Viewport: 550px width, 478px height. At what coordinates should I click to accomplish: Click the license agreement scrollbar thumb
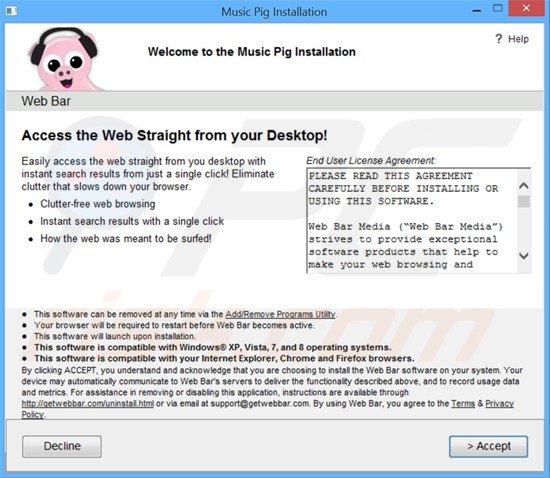point(524,201)
